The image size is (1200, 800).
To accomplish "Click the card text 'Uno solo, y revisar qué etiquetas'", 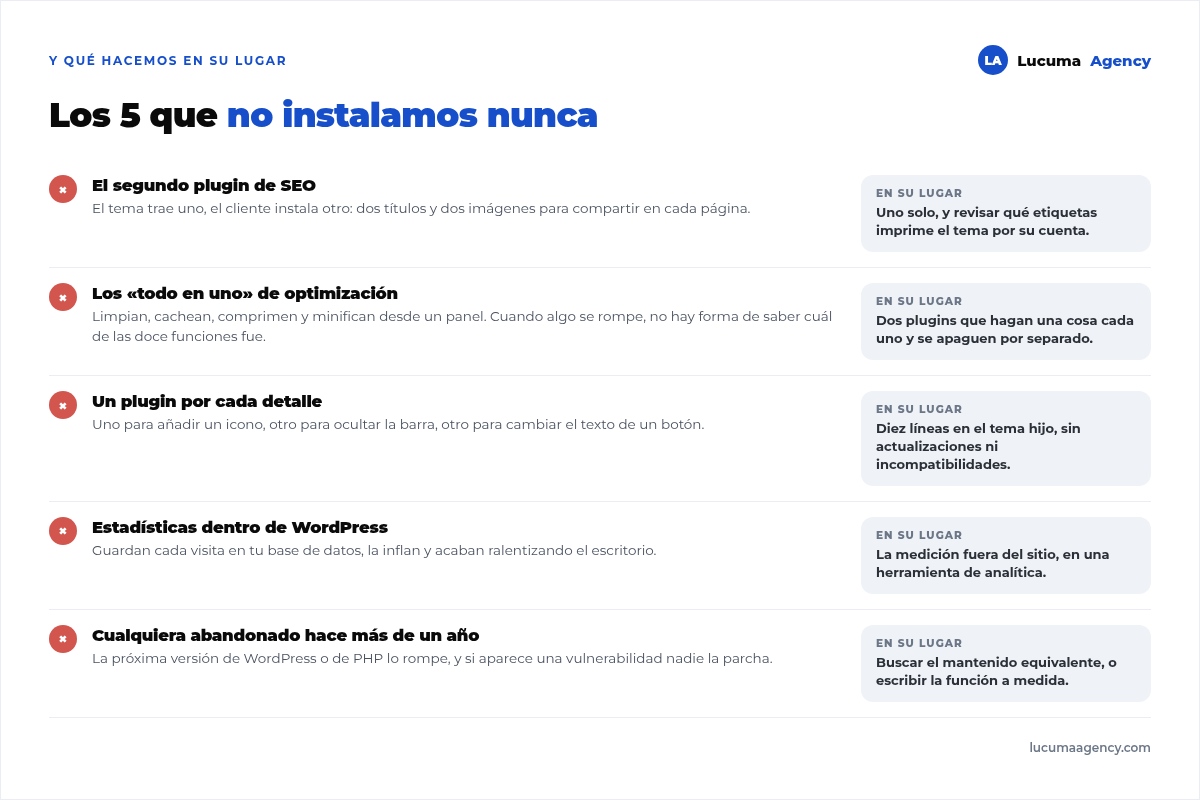I will coord(987,221).
